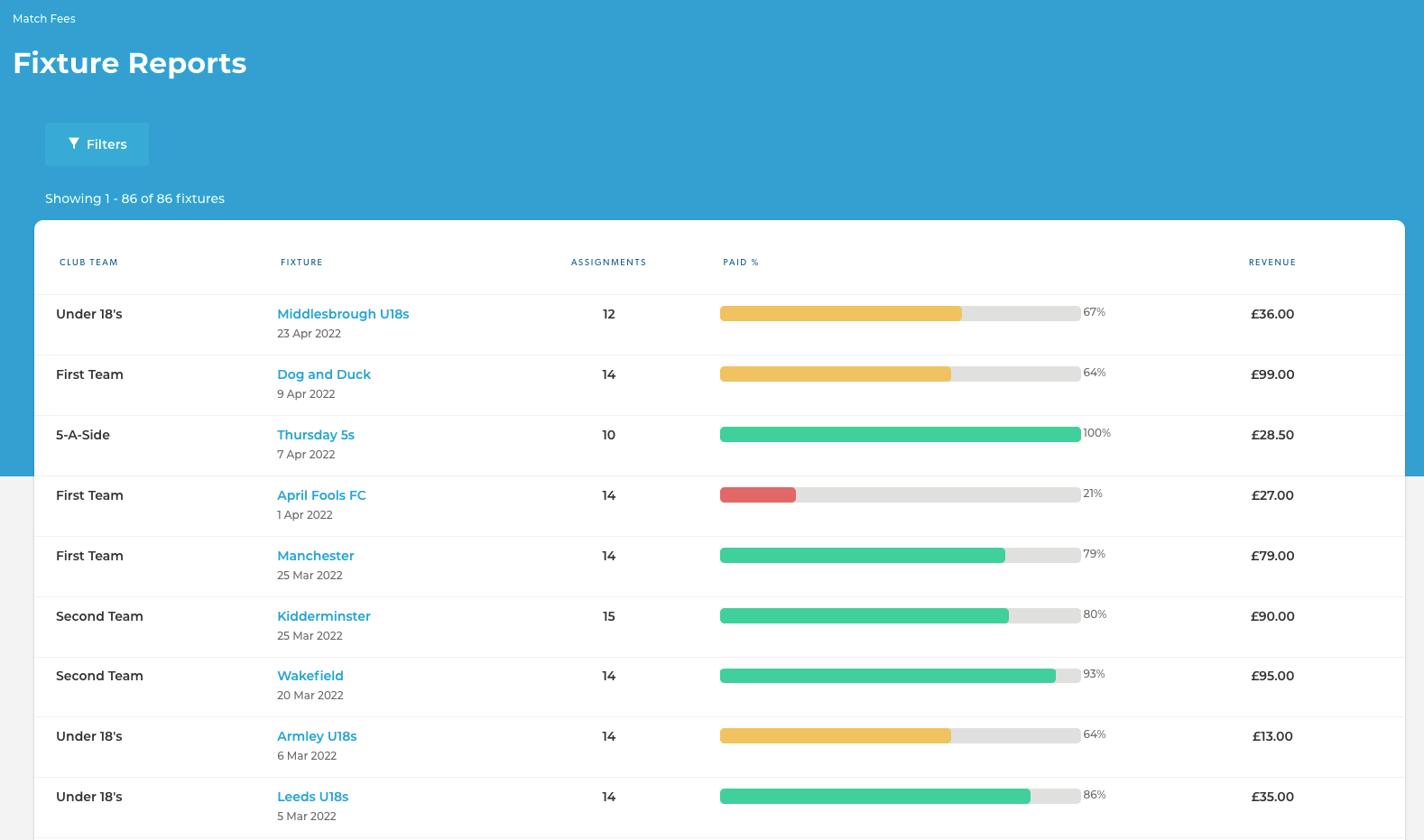Click Second Team in the Wakefield row
Image resolution: width=1424 pixels, height=840 pixels.
coord(99,676)
